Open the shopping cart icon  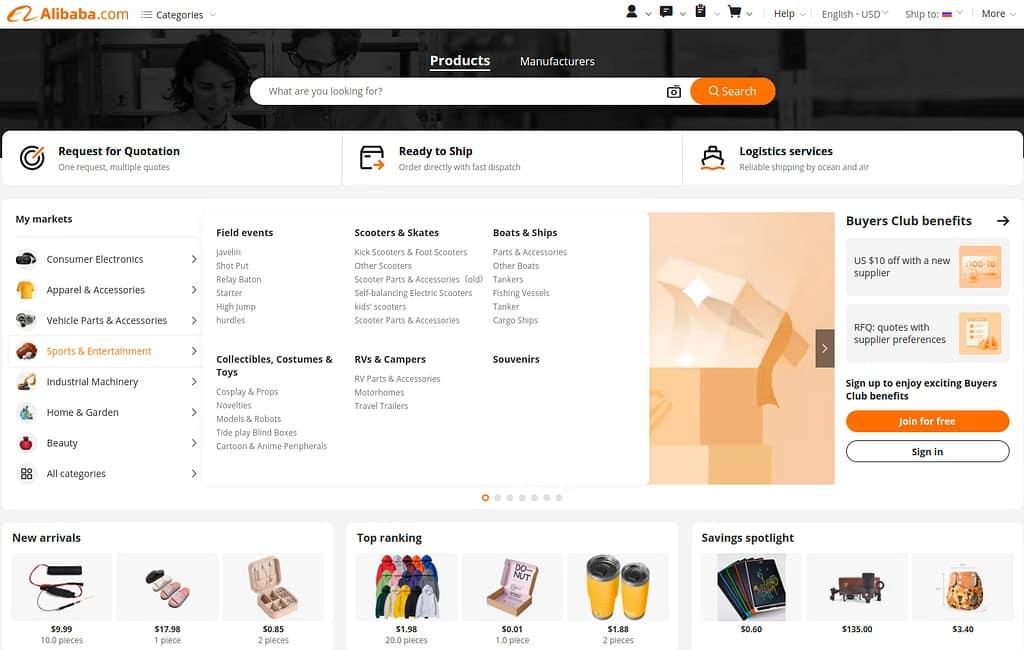[735, 13]
